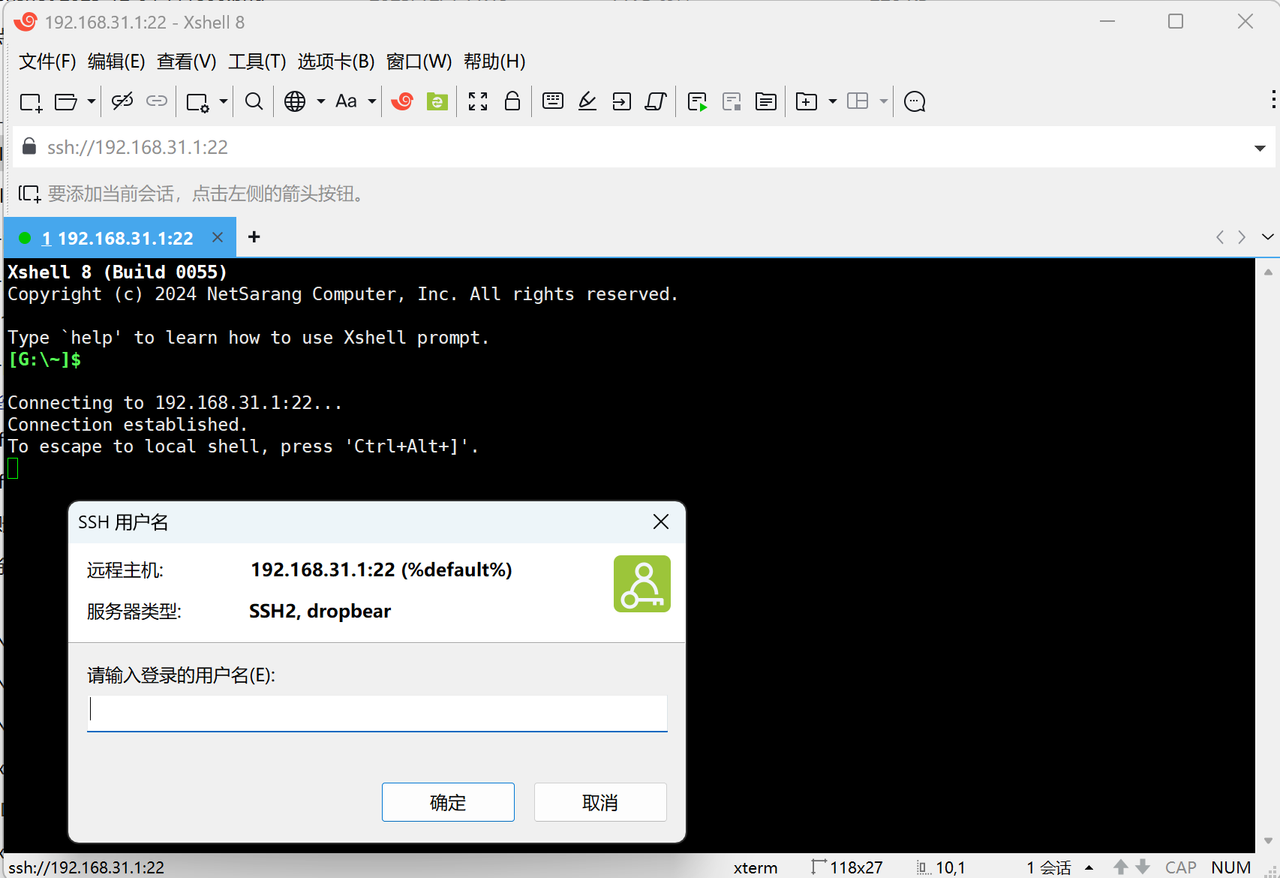Click the NUM indicator in status bar
The height and width of the screenshot is (878, 1280).
[x=1231, y=867]
